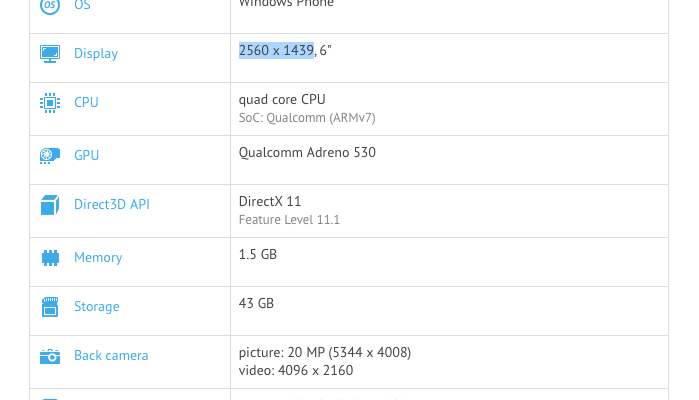Click the Storage card icon
The image size is (699, 400).
49,307
